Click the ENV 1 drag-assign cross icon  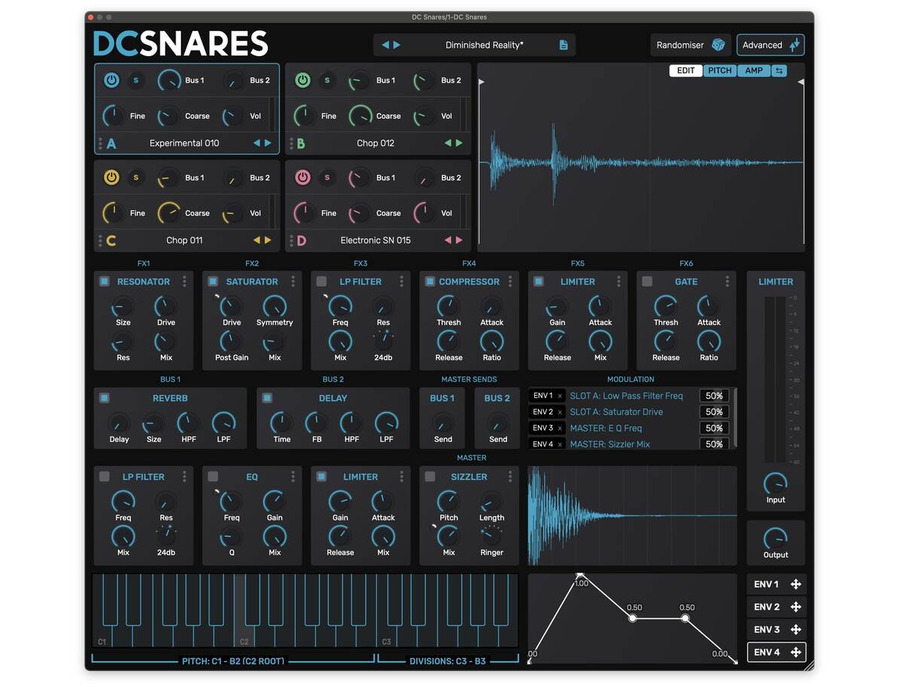(796, 584)
